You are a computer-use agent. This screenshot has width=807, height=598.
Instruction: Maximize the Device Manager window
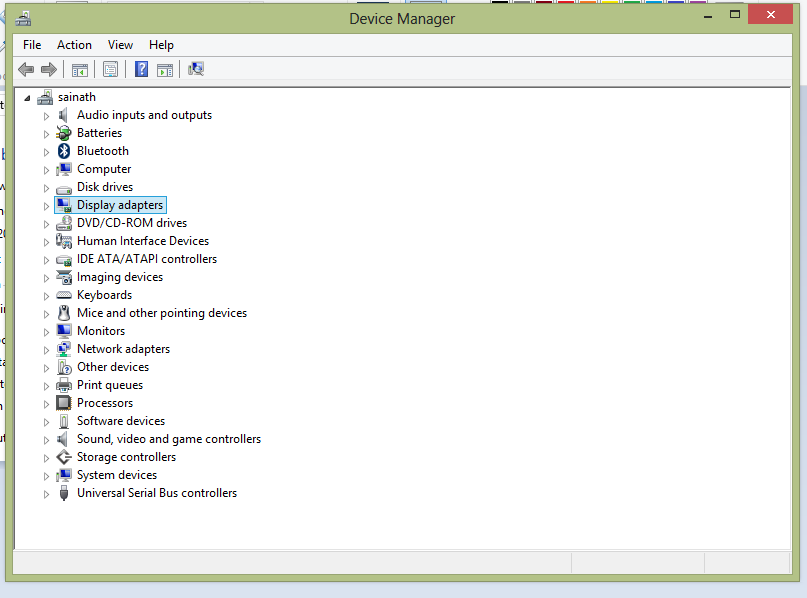735,14
